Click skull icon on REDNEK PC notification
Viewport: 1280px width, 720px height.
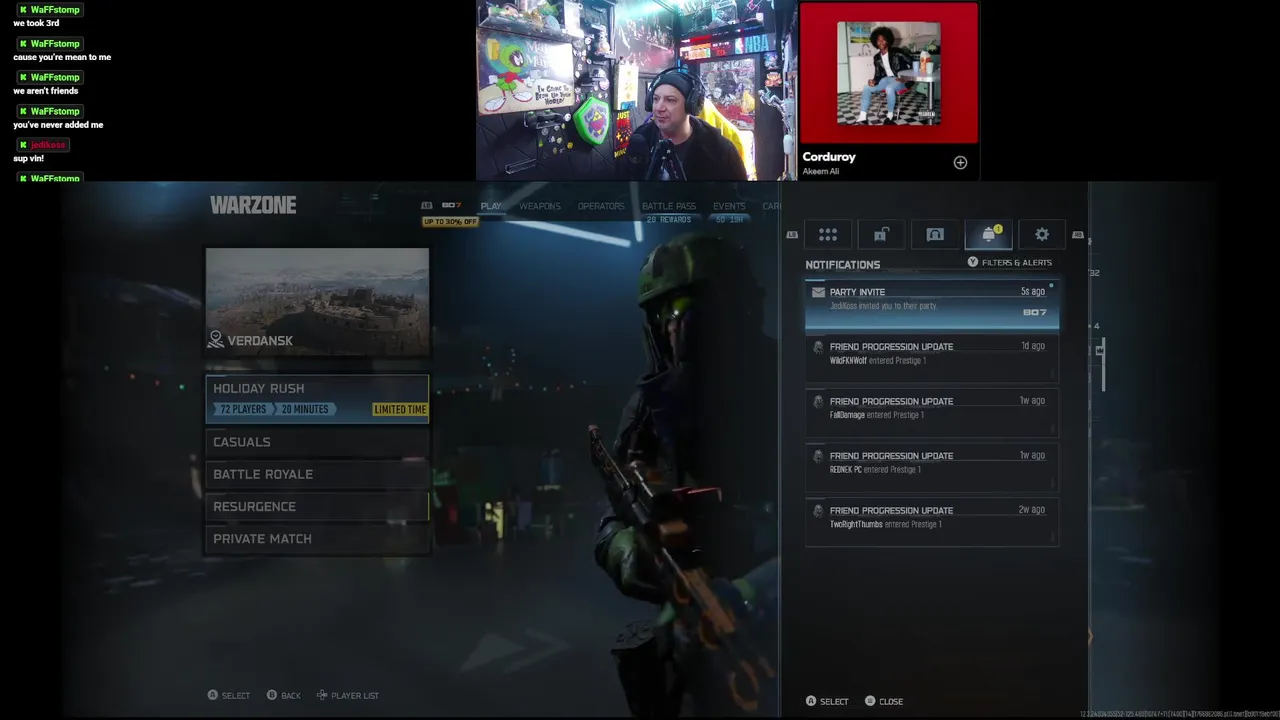[x=818, y=456]
